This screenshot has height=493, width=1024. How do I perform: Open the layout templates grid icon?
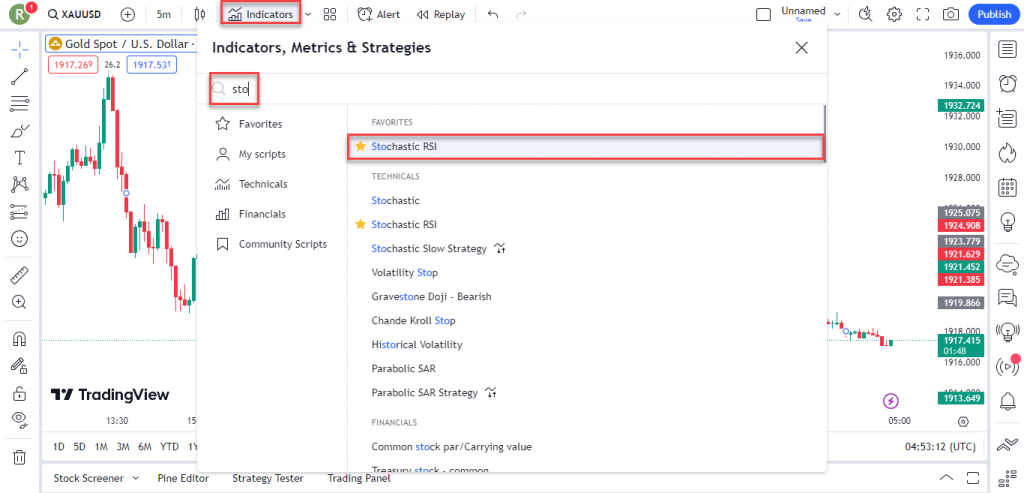click(x=330, y=14)
